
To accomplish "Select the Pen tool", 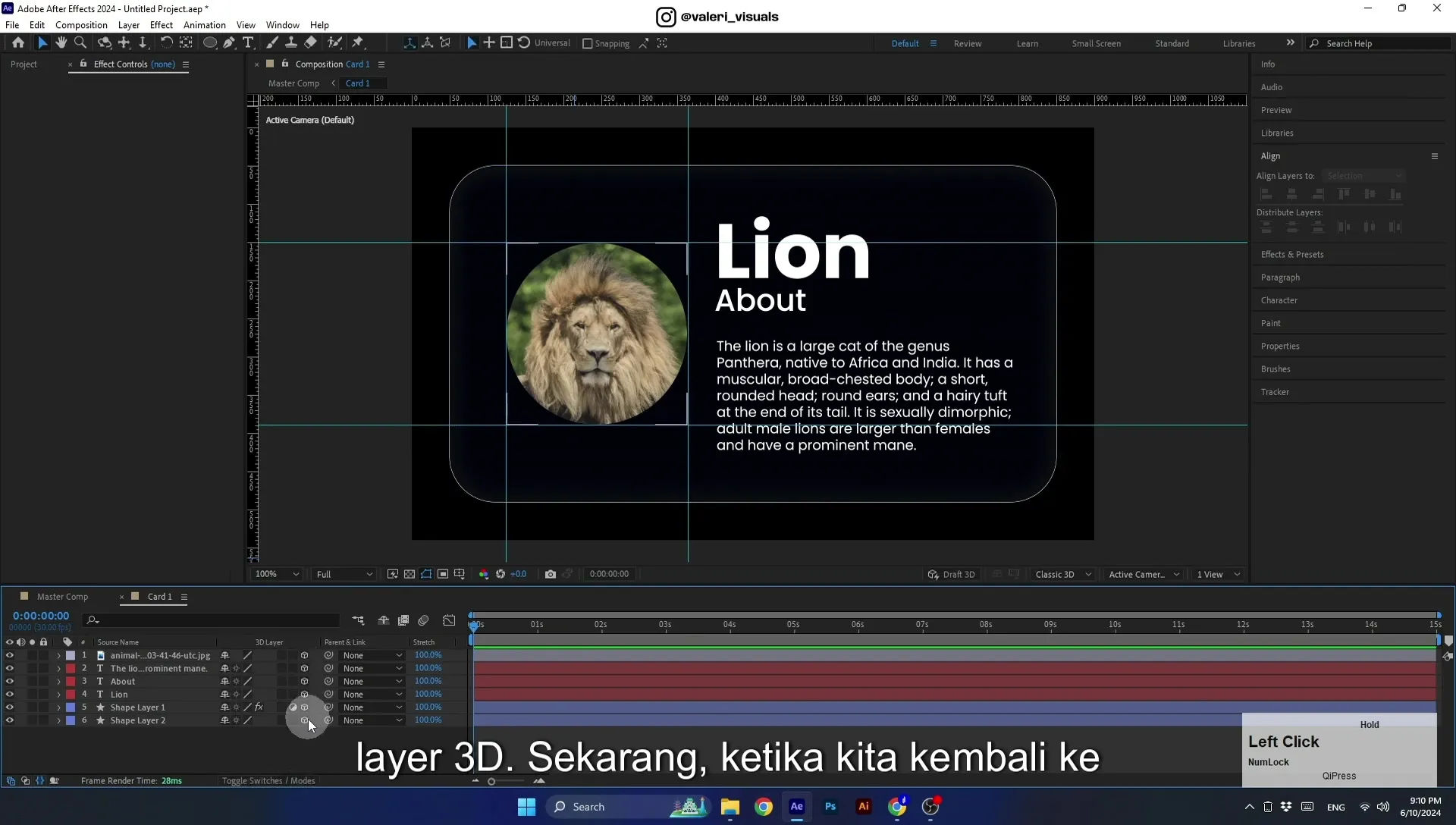I will point(229,43).
